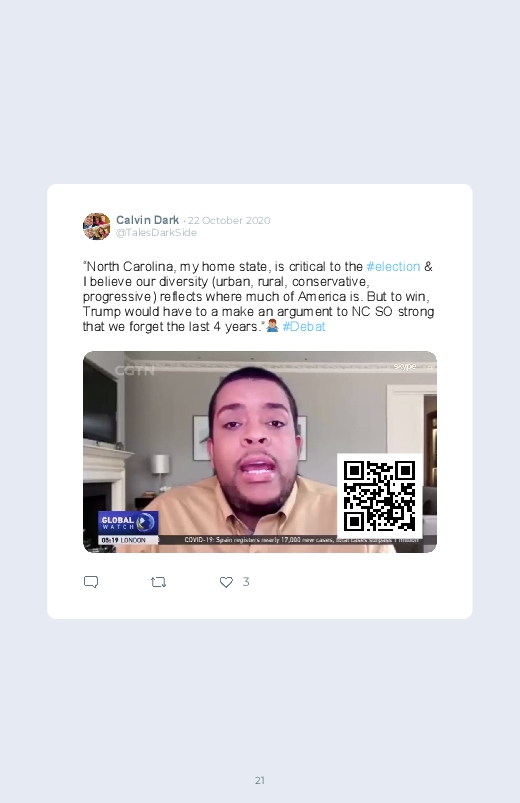
Task: Open the #Debat hashtag link
Action: [304, 326]
